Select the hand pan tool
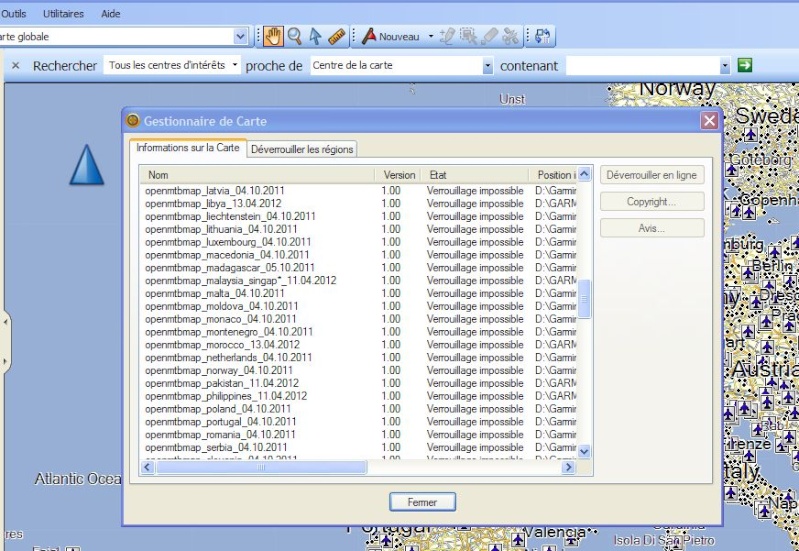The height and width of the screenshot is (551, 799). pos(274,37)
